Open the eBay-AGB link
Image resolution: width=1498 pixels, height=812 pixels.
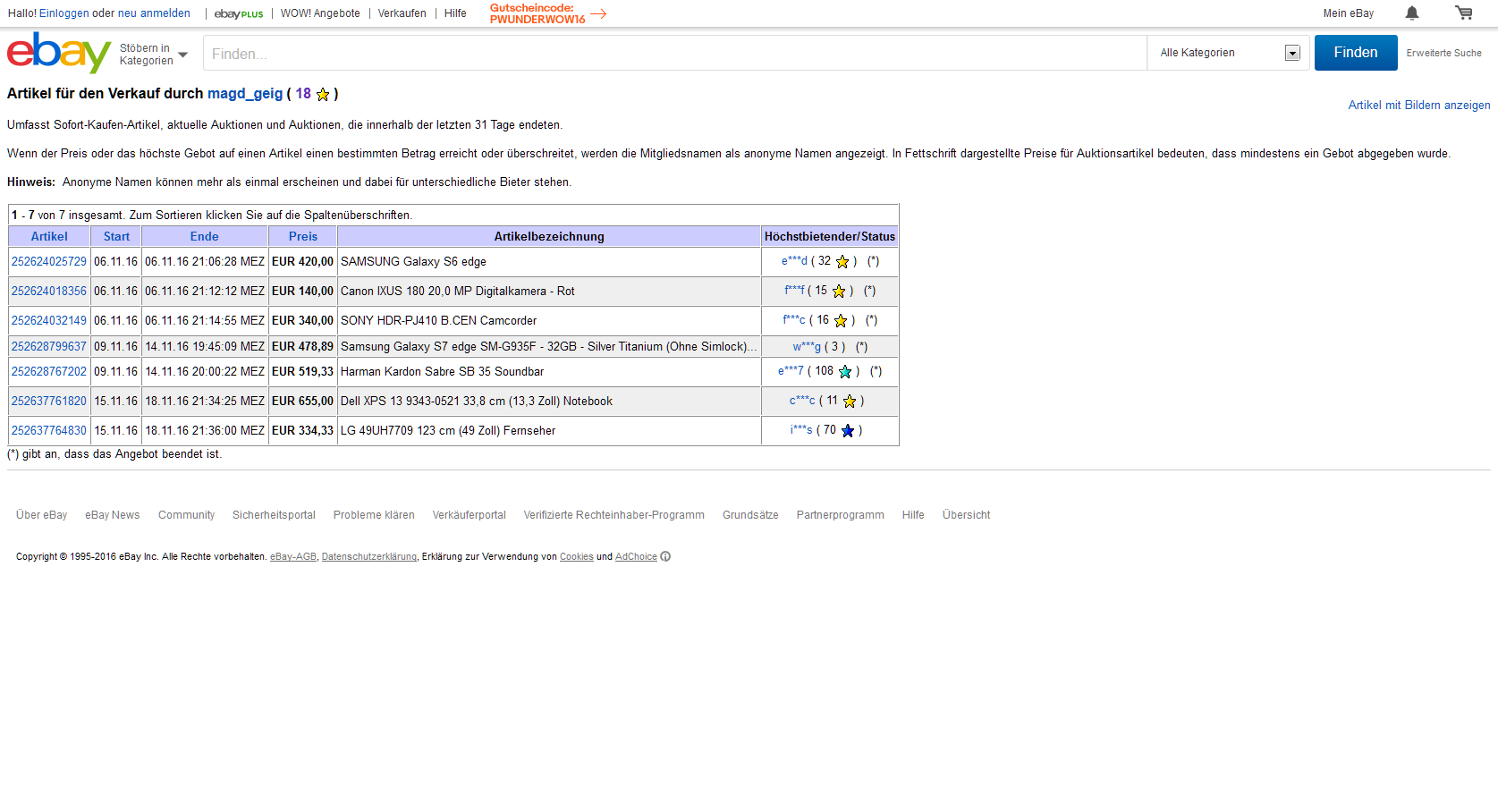[293, 556]
